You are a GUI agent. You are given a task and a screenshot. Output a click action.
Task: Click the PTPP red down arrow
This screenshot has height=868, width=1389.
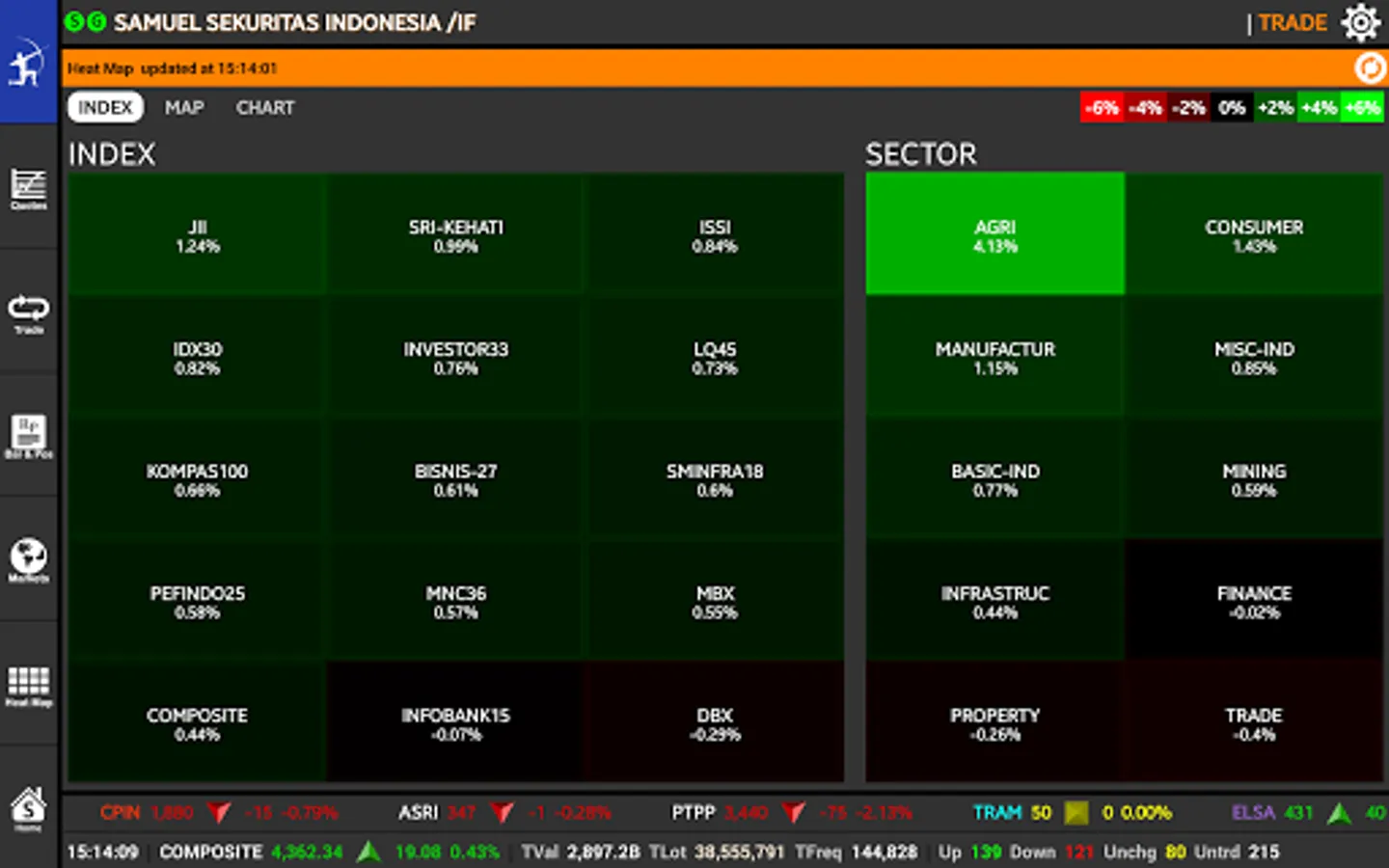[x=793, y=812]
